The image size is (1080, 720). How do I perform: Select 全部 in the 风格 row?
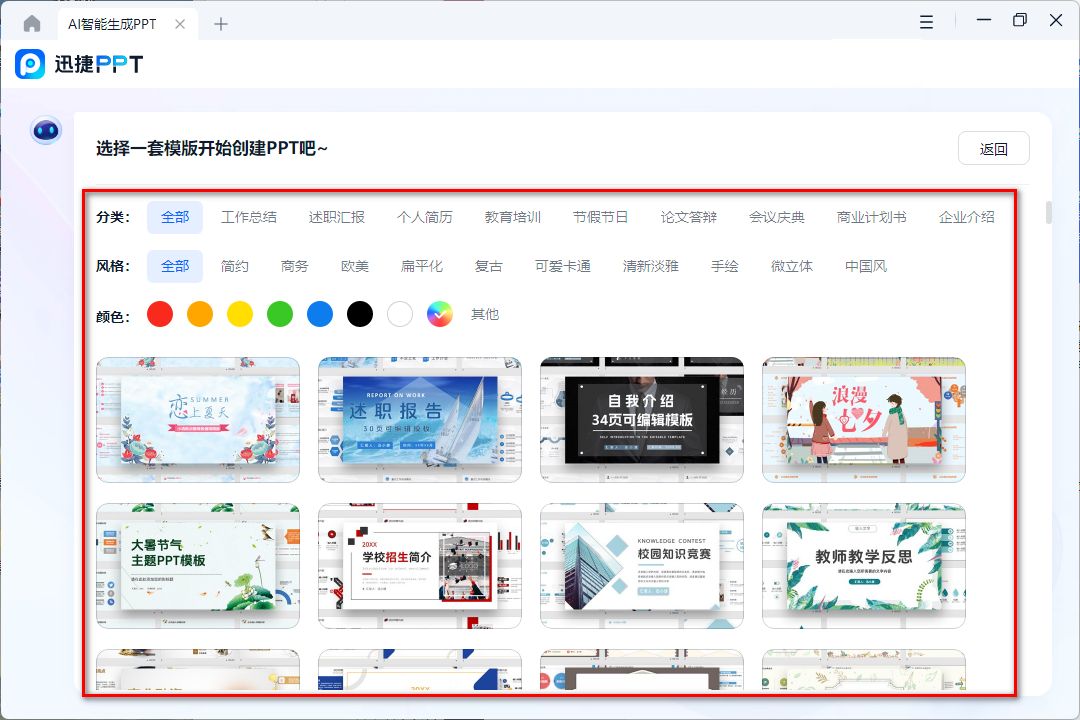coord(175,266)
